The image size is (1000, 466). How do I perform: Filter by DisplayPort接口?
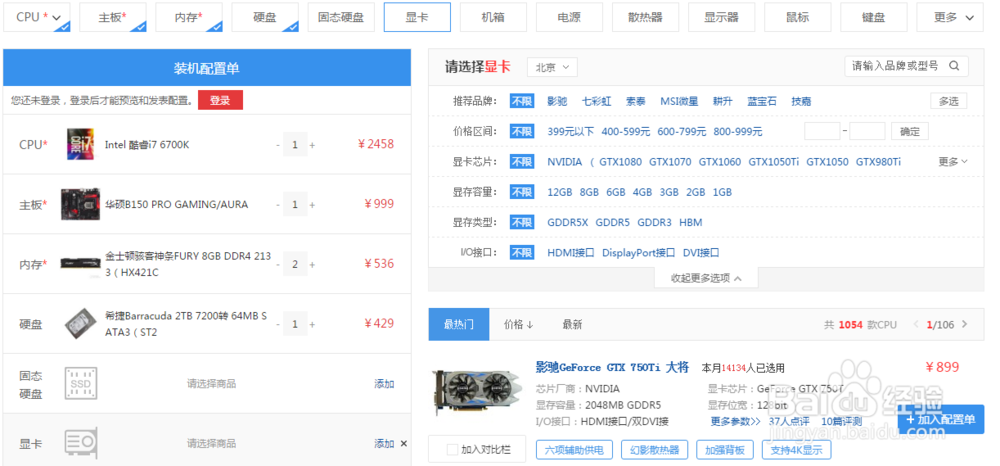638,252
